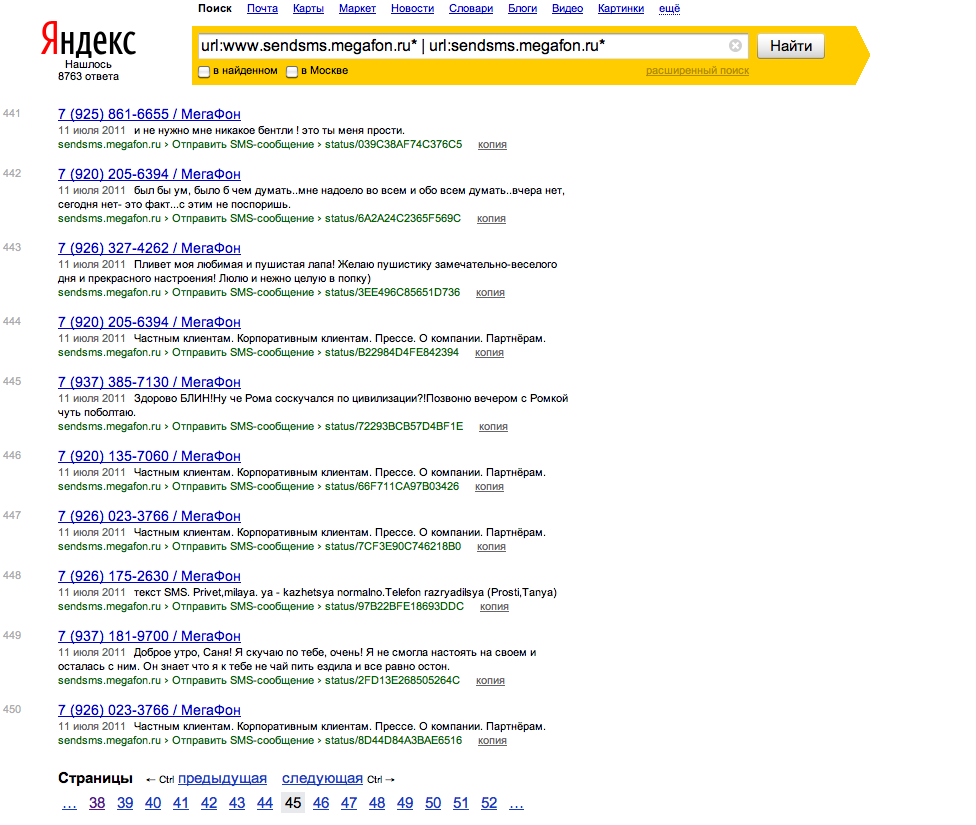Open the Почта menu link
The height and width of the screenshot is (825, 976).
pos(262,9)
